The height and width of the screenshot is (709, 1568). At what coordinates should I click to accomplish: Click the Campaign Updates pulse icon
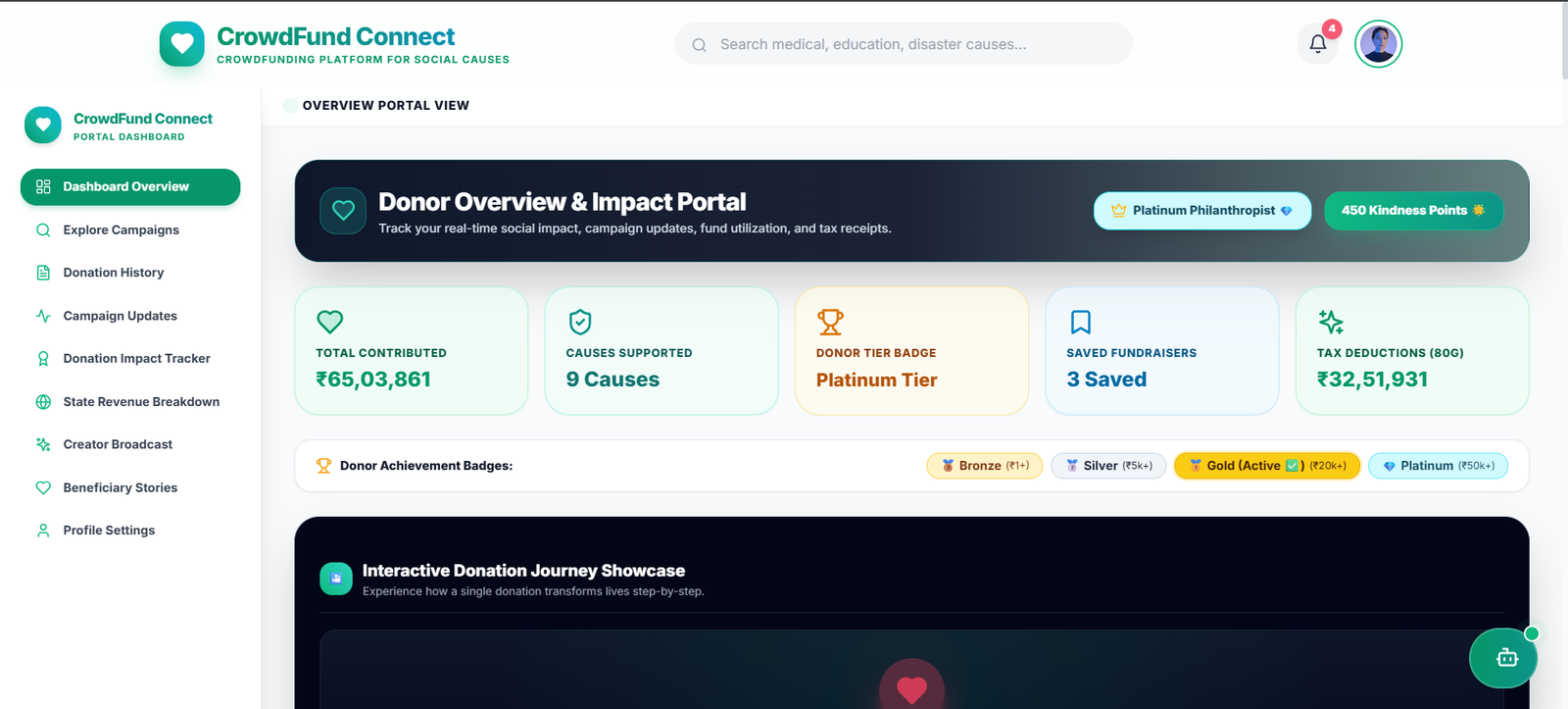click(43, 316)
